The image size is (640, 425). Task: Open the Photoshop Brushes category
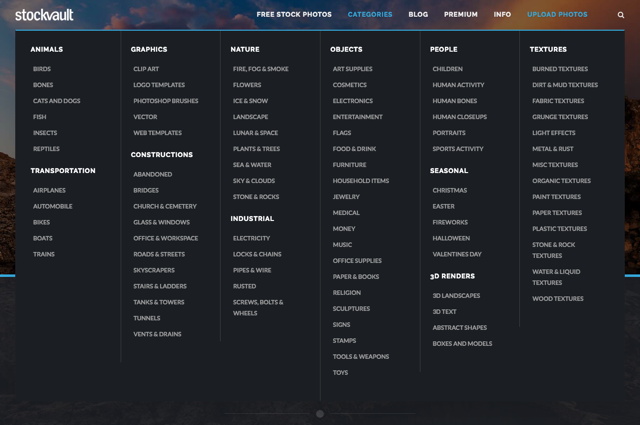[166, 101]
